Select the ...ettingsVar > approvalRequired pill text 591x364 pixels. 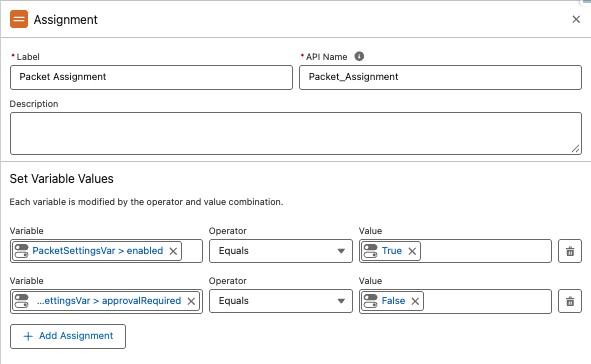coord(109,301)
